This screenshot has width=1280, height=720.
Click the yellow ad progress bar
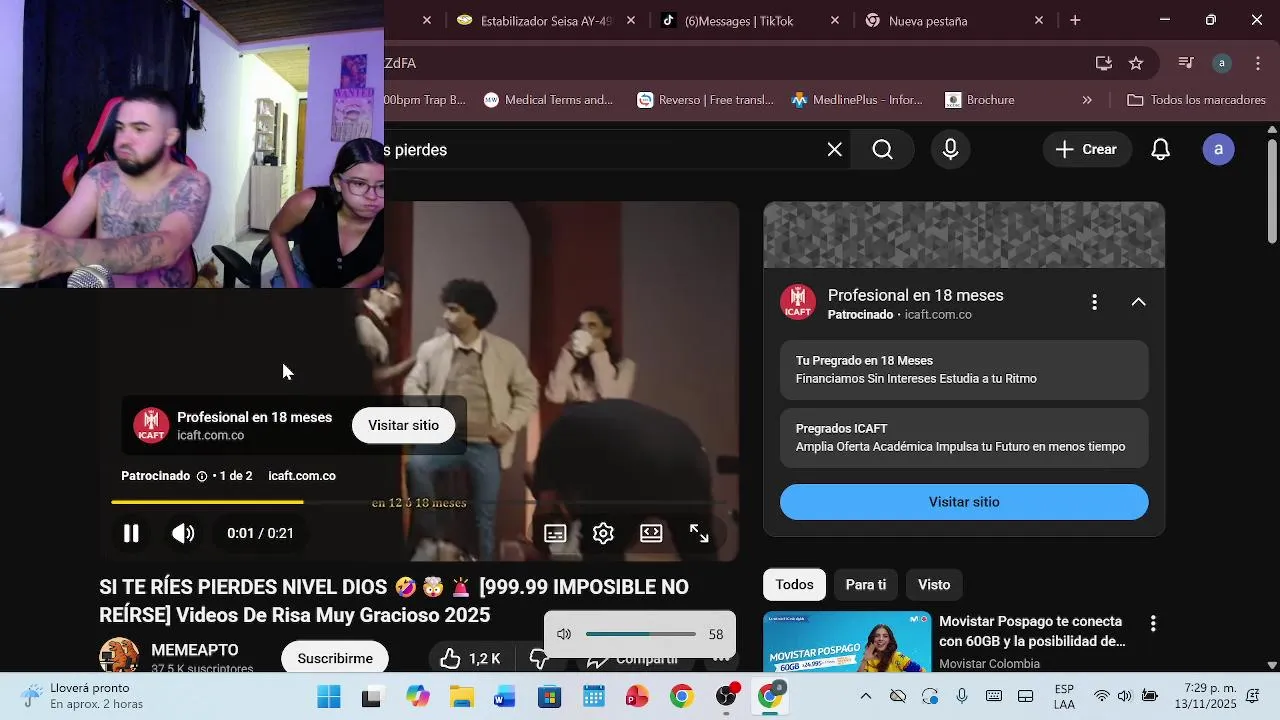point(207,502)
